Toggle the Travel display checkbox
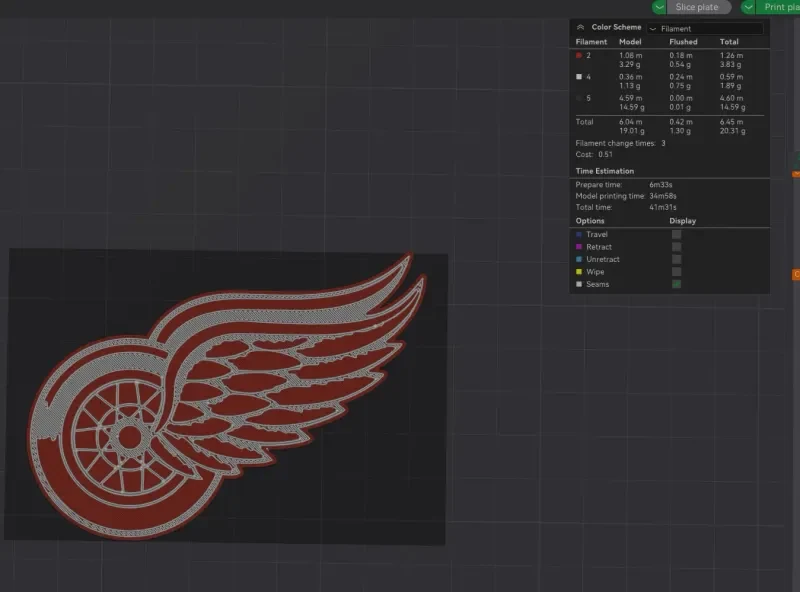This screenshot has width=800, height=592. click(x=677, y=234)
